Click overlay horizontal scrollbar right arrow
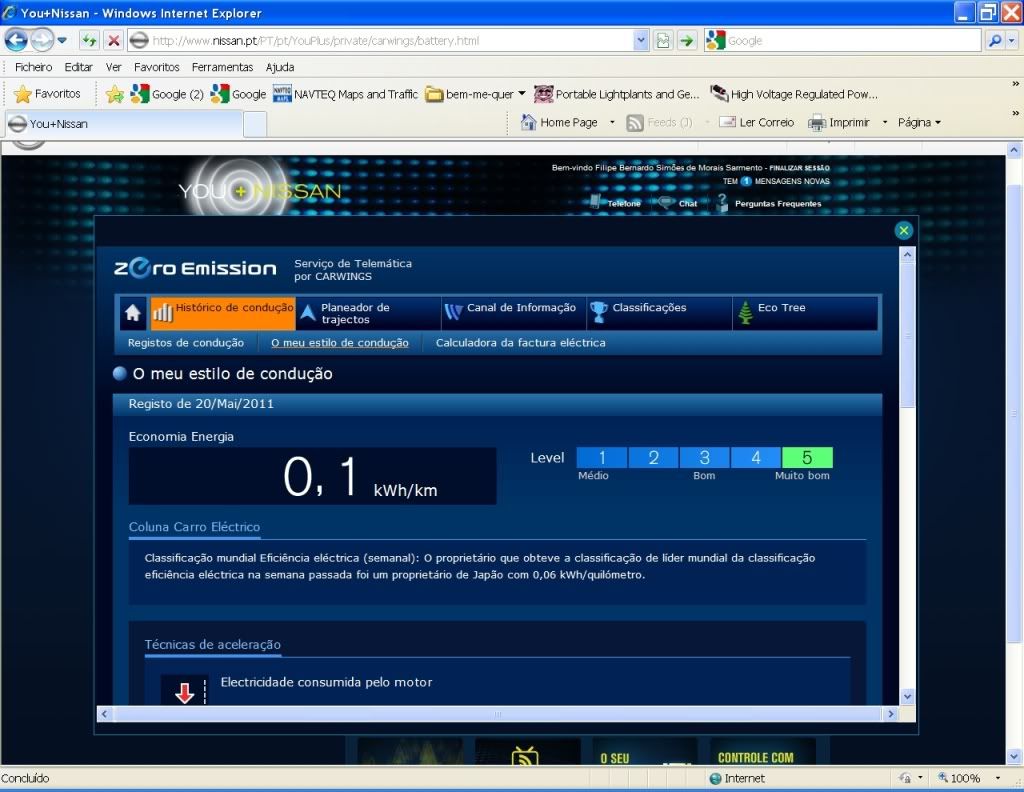This screenshot has width=1024, height=792. click(891, 714)
